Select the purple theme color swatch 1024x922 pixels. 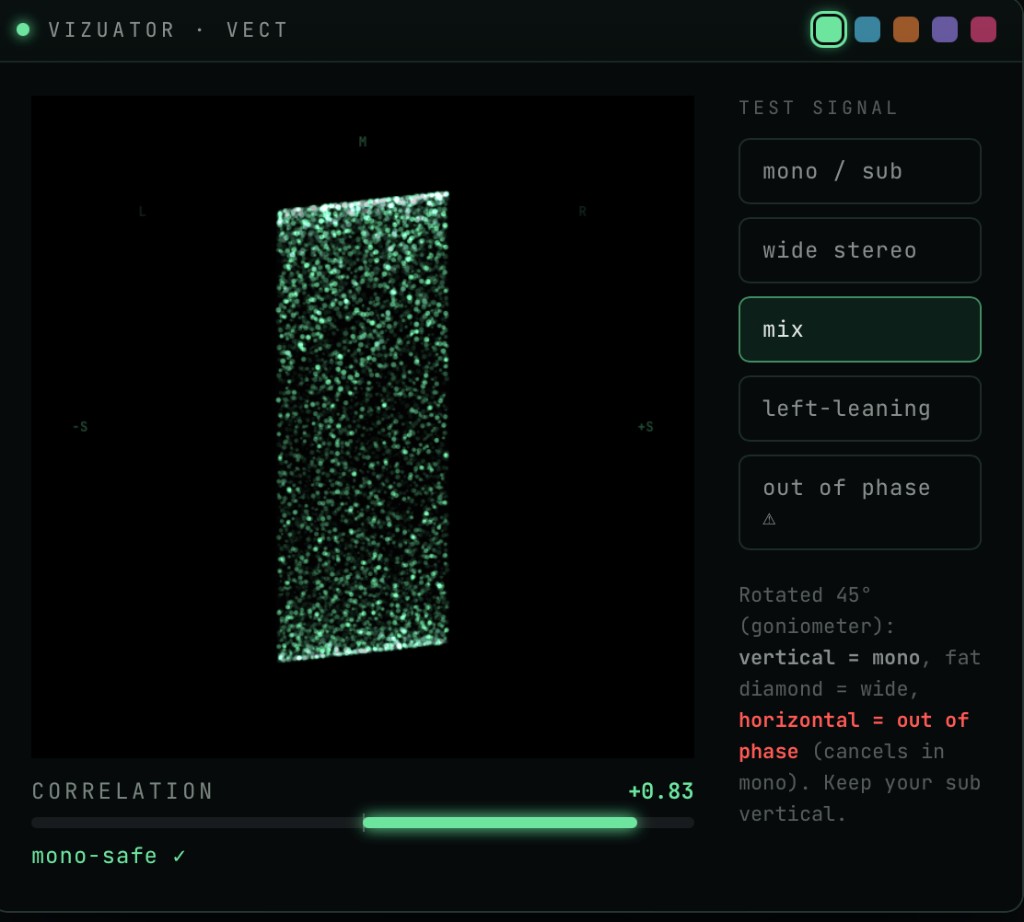944,29
